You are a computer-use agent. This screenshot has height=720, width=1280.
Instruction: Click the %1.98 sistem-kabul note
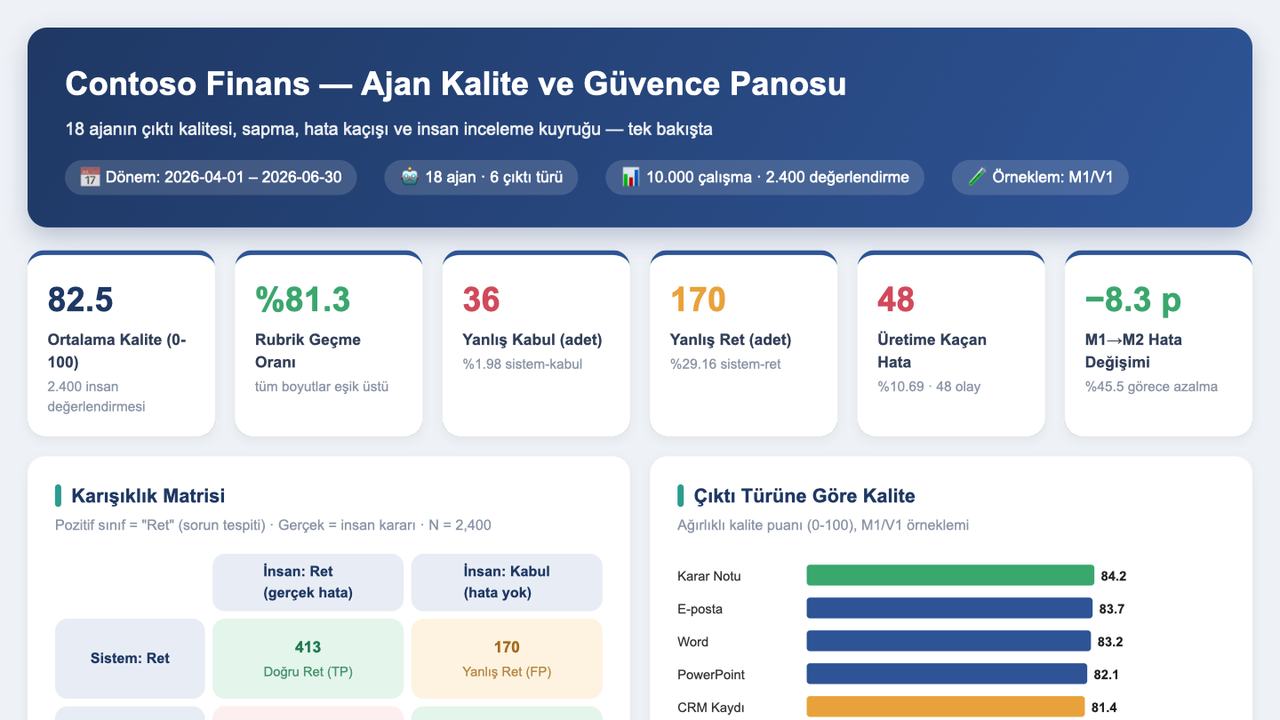point(522,364)
